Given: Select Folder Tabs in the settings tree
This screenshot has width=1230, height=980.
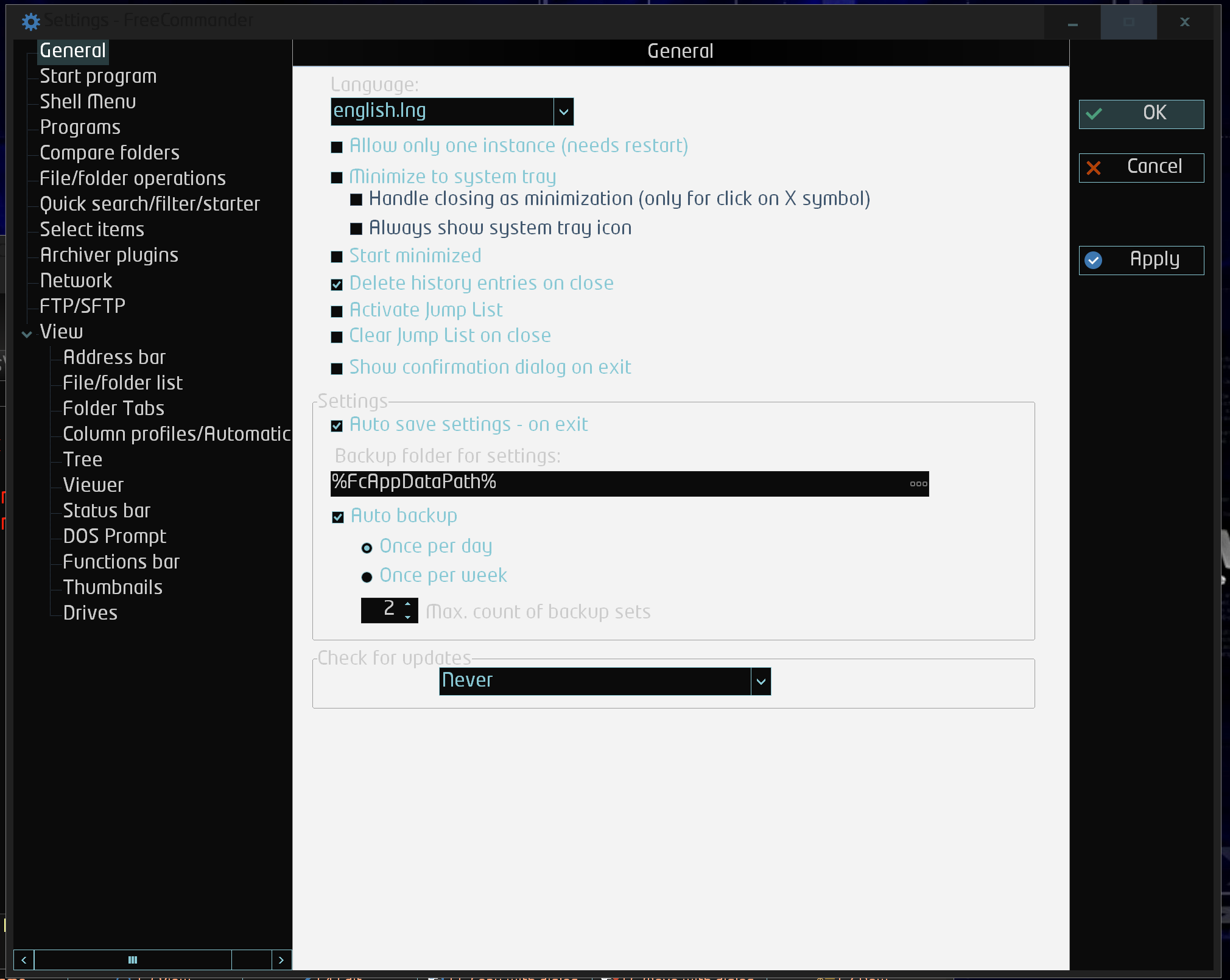Looking at the screenshot, I should click(x=113, y=408).
